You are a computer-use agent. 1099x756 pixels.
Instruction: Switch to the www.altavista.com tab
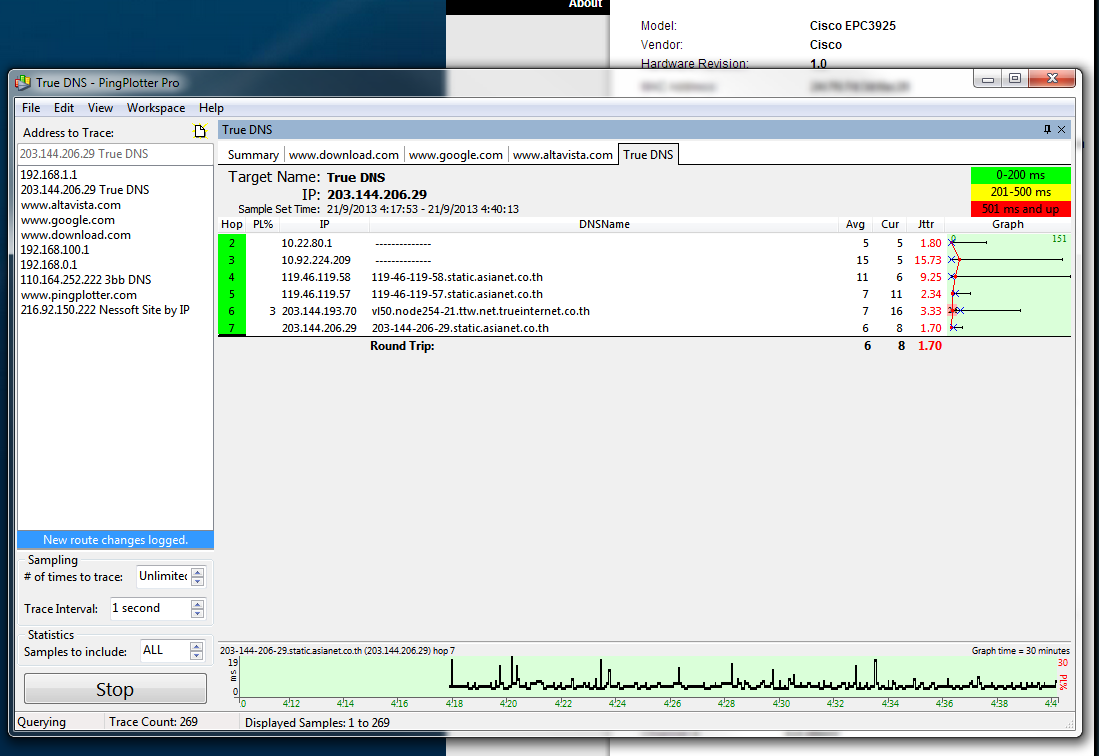coord(562,155)
